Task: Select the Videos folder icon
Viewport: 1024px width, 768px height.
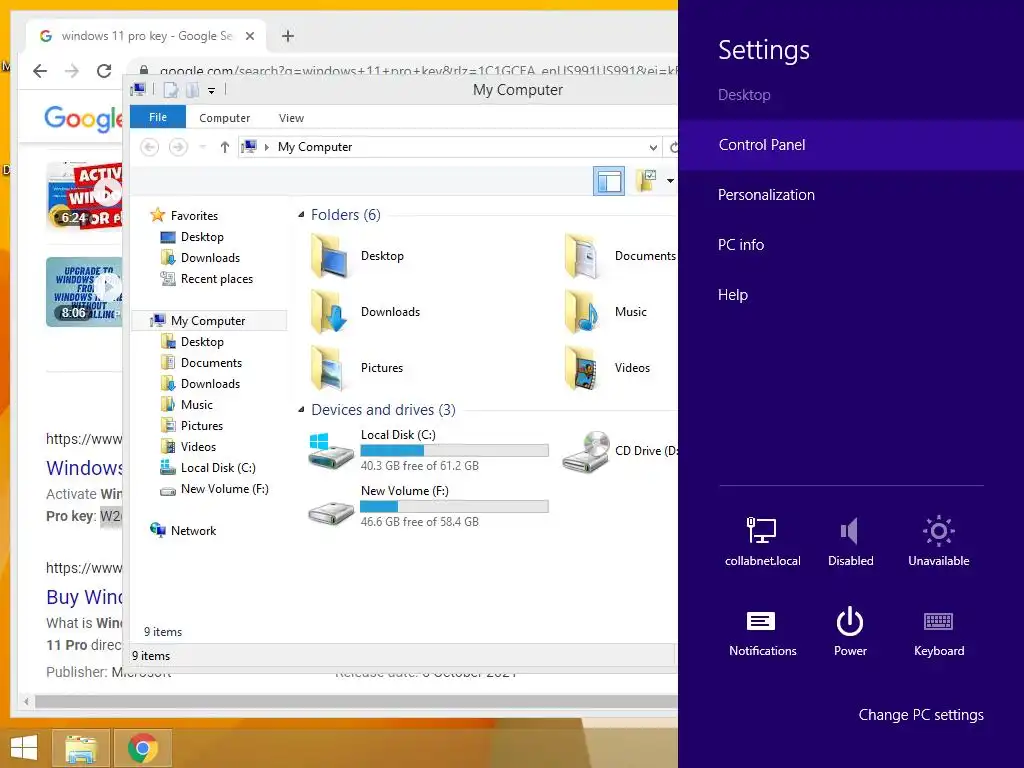Action: tap(582, 368)
